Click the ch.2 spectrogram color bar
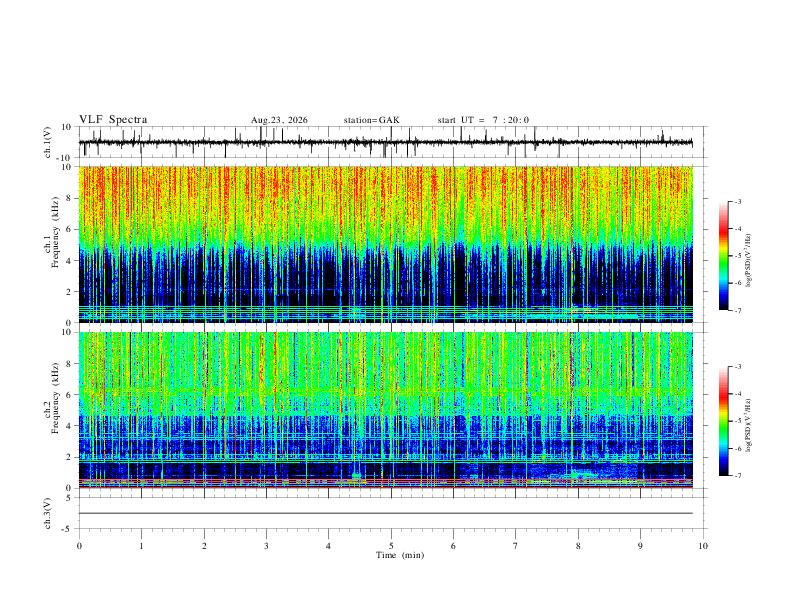Screen dimensions: 792x612 pyautogui.click(x=723, y=421)
